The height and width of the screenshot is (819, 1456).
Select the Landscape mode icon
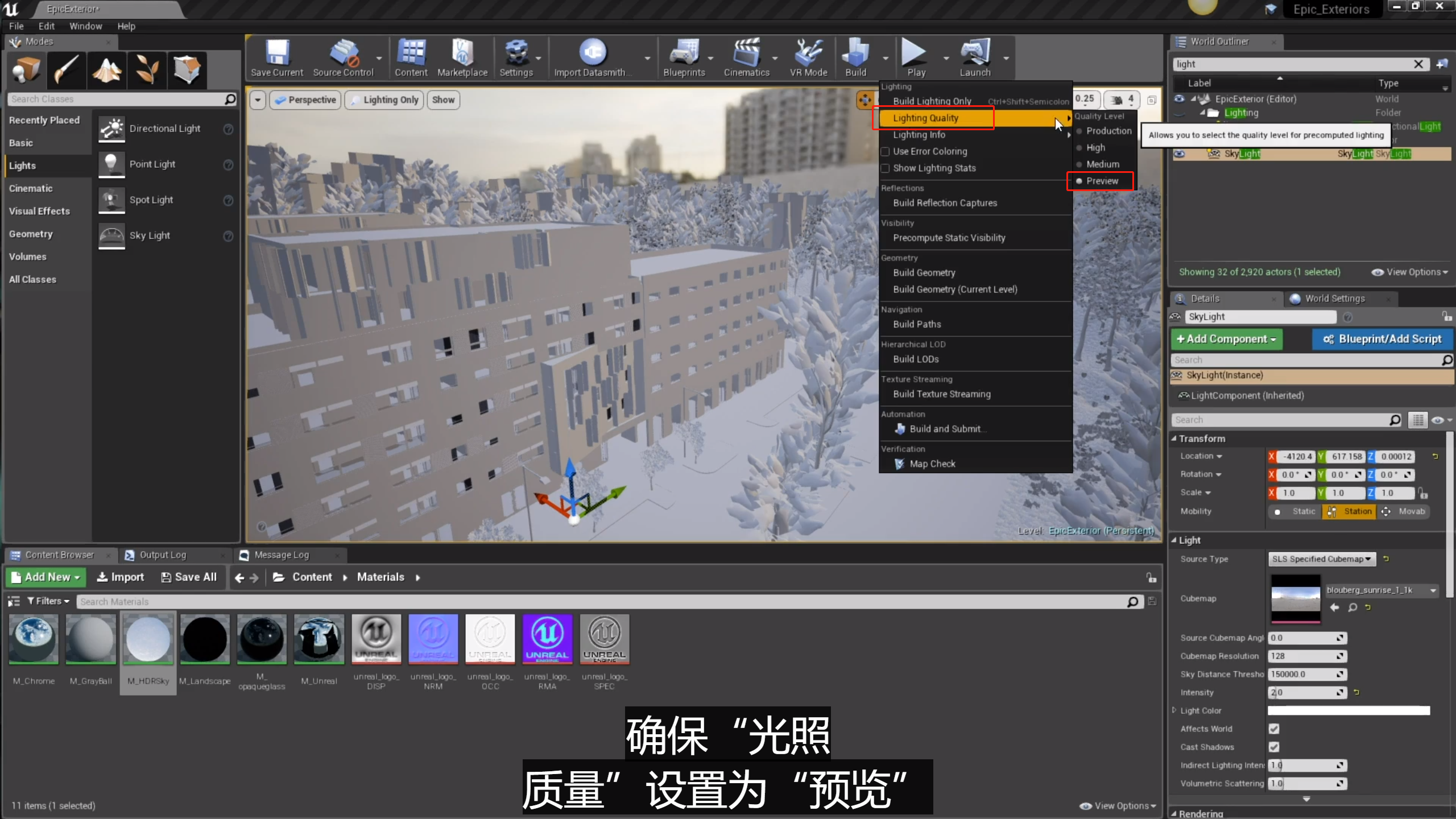pos(107,71)
